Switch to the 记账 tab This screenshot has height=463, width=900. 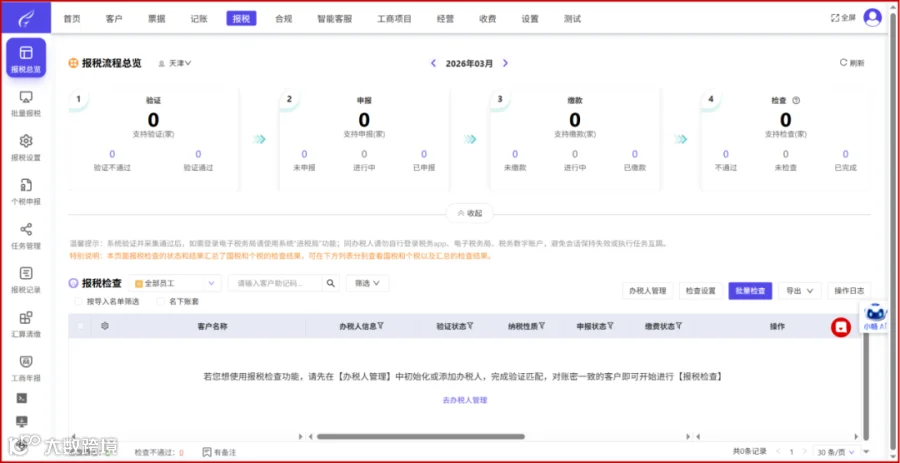tap(199, 18)
